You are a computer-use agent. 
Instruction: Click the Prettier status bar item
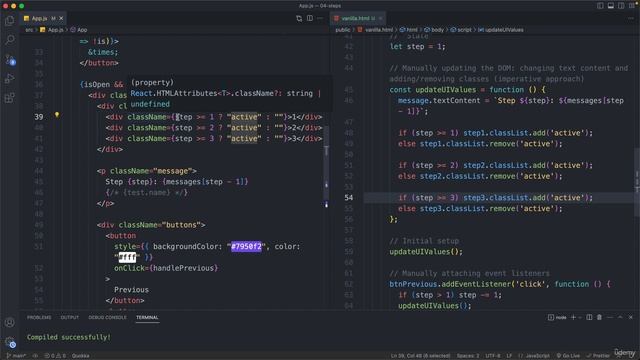tap(598, 356)
